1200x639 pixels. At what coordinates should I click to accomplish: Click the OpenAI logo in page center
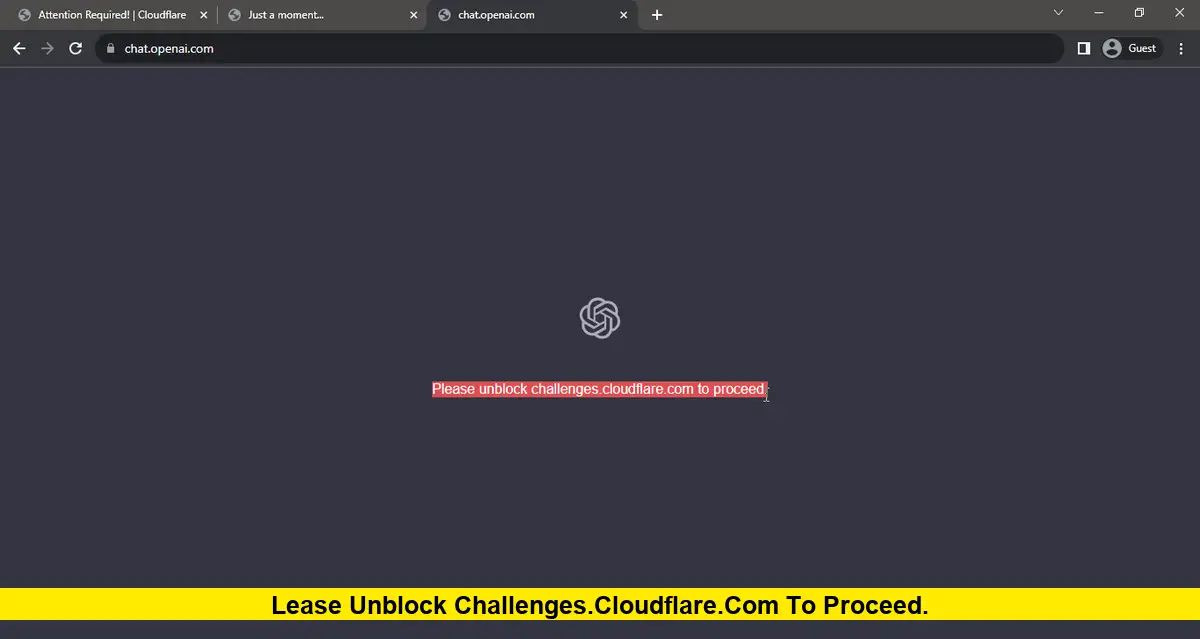(600, 318)
